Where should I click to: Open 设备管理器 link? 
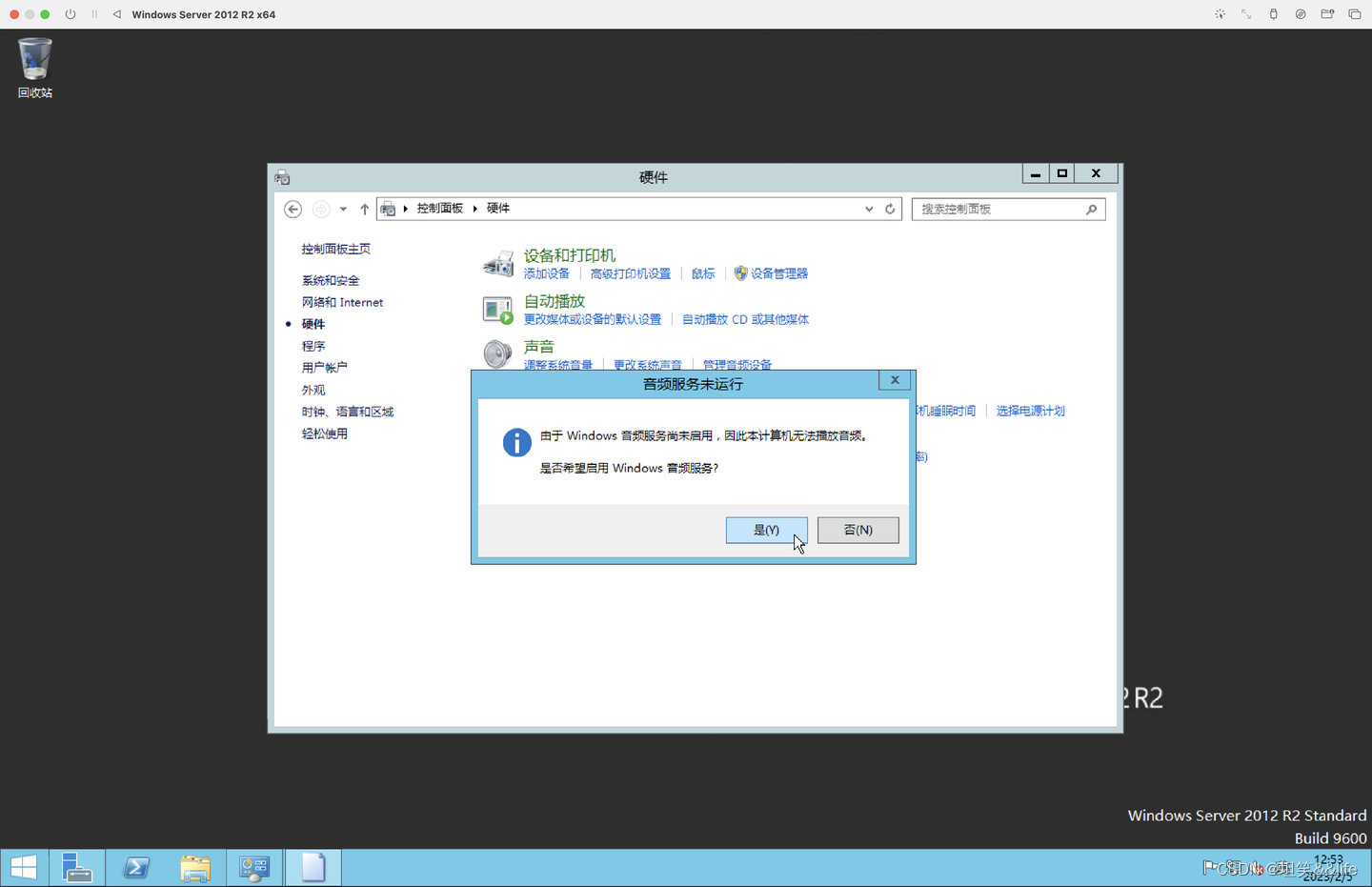coord(779,273)
